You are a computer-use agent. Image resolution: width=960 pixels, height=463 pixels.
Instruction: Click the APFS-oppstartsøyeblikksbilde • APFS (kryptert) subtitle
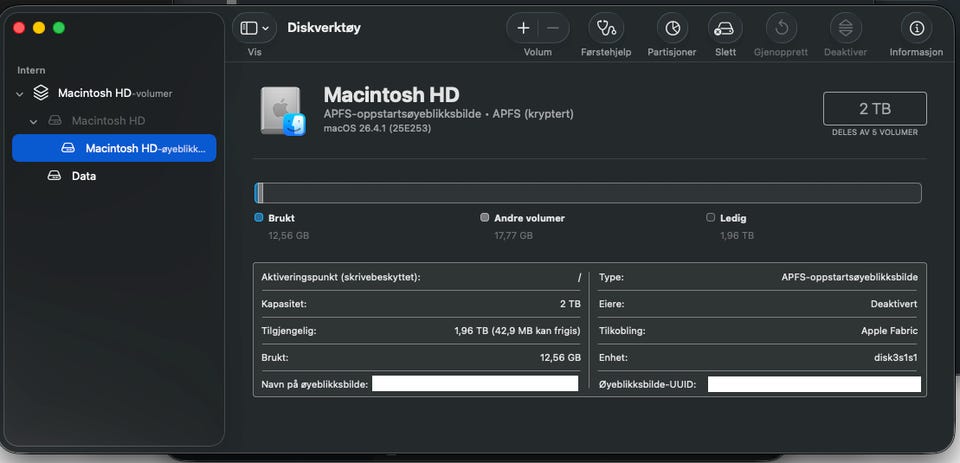448,115
